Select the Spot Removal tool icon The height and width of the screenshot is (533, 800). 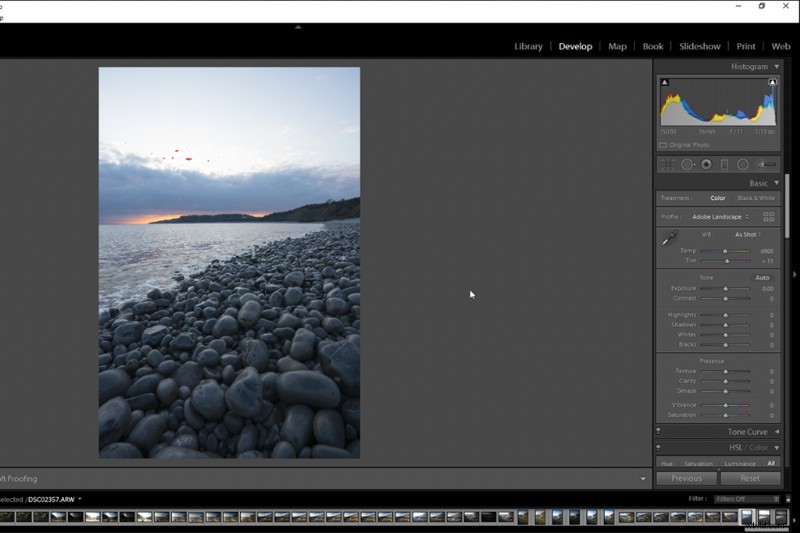[687, 164]
